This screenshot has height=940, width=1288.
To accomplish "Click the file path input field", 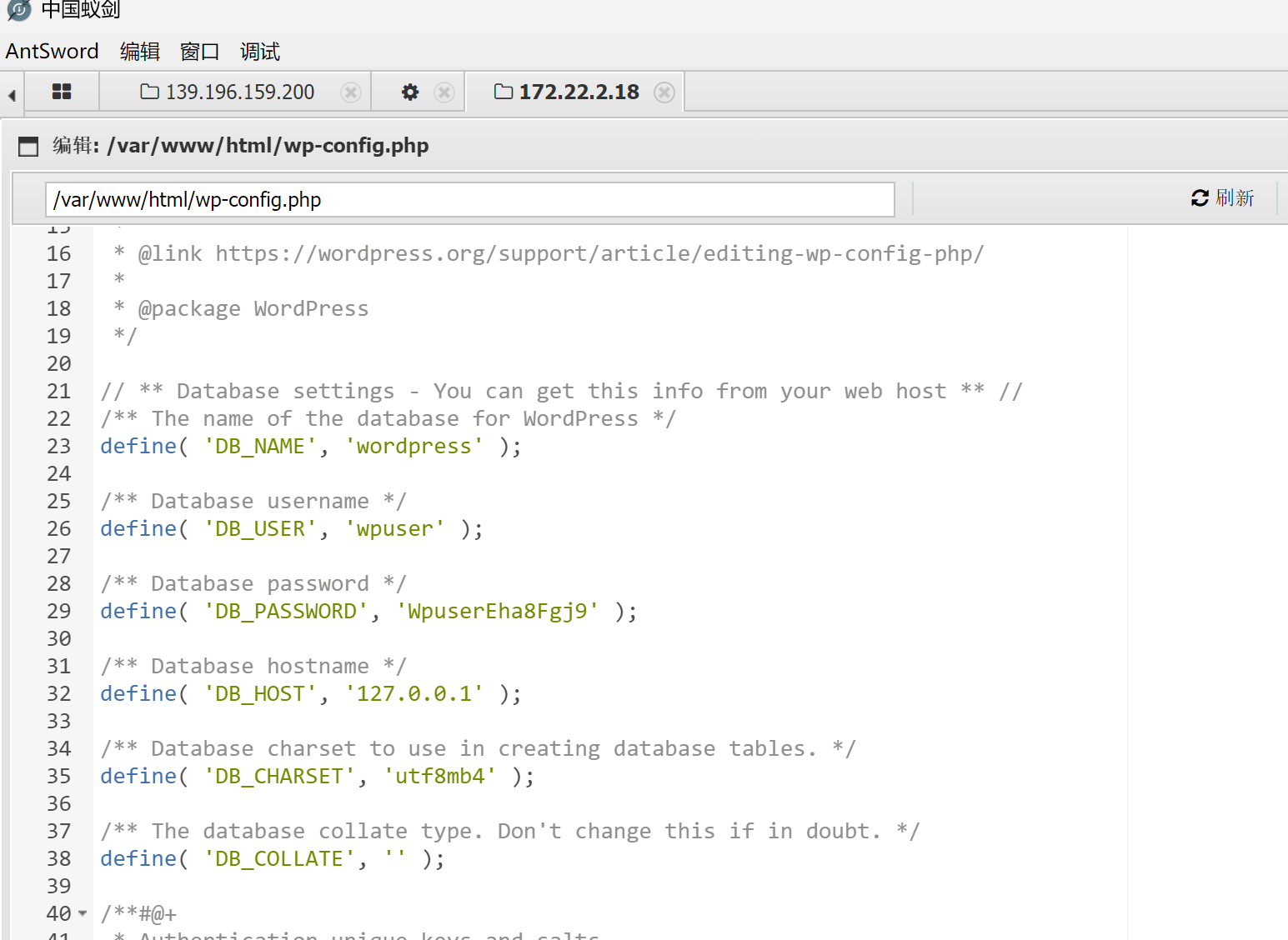I will (x=469, y=200).
